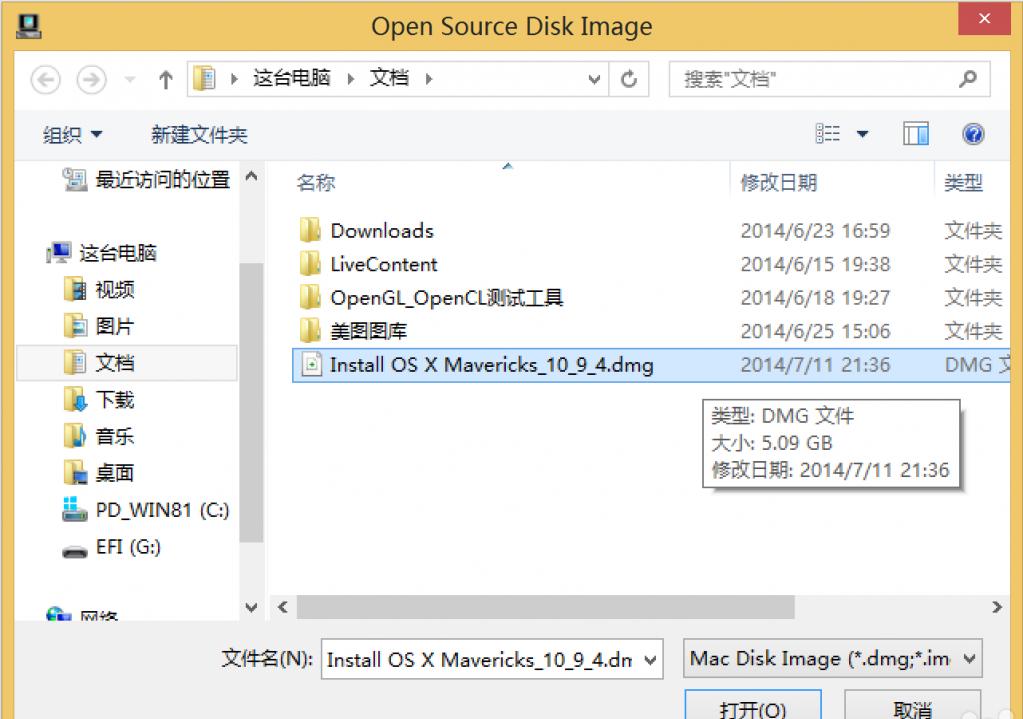Click the search magnifier icon
The image size is (1023, 719).
point(968,79)
